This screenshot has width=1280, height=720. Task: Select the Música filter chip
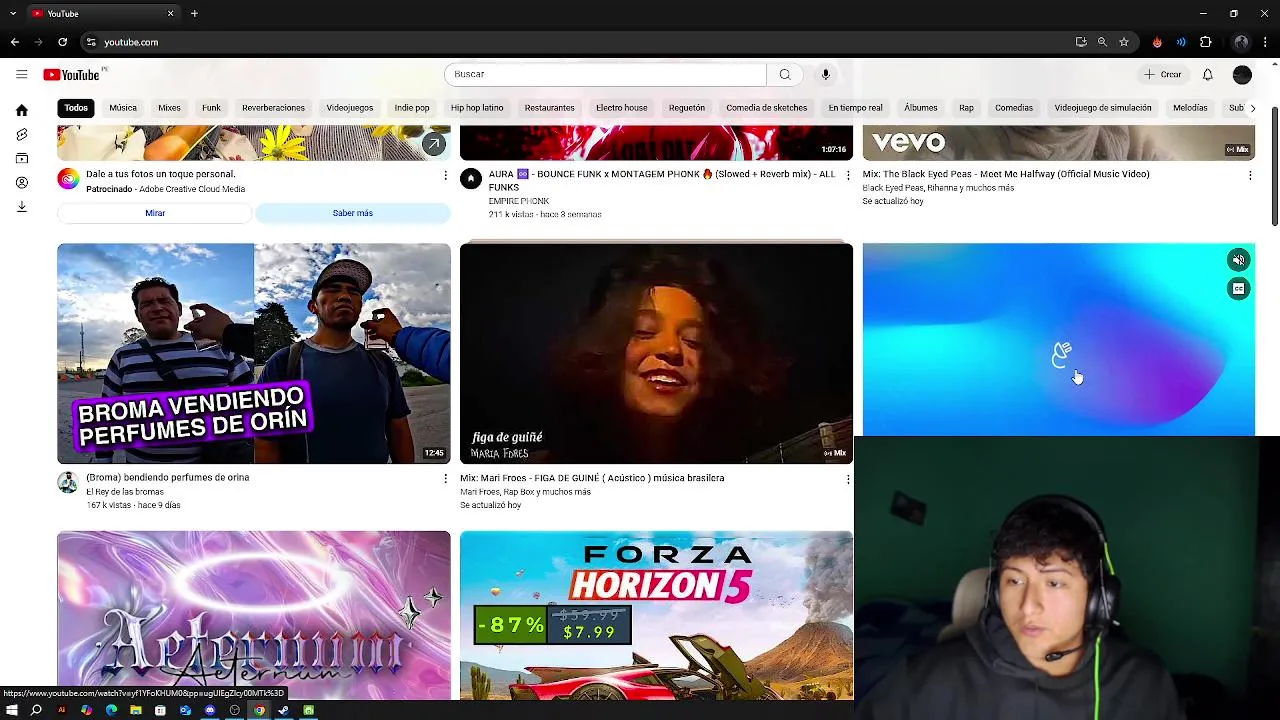(123, 108)
